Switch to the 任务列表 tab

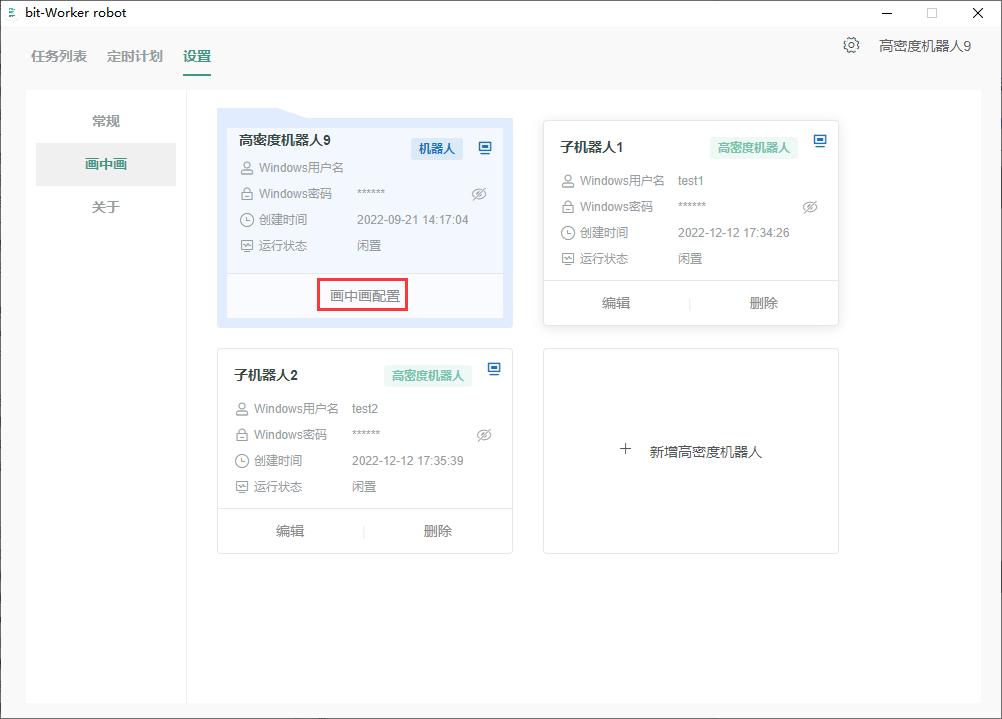click(x=59, y=56)
